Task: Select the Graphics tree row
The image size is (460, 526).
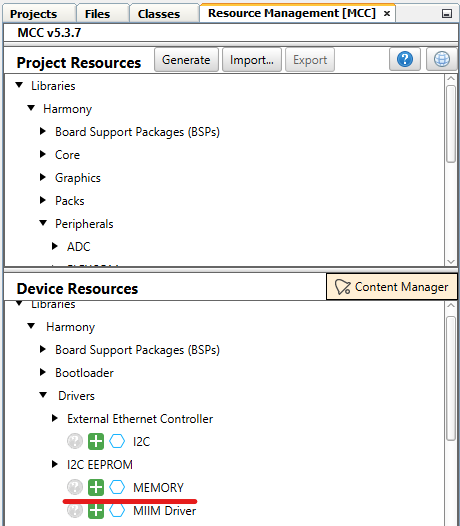Action: [x=78, y=178]
